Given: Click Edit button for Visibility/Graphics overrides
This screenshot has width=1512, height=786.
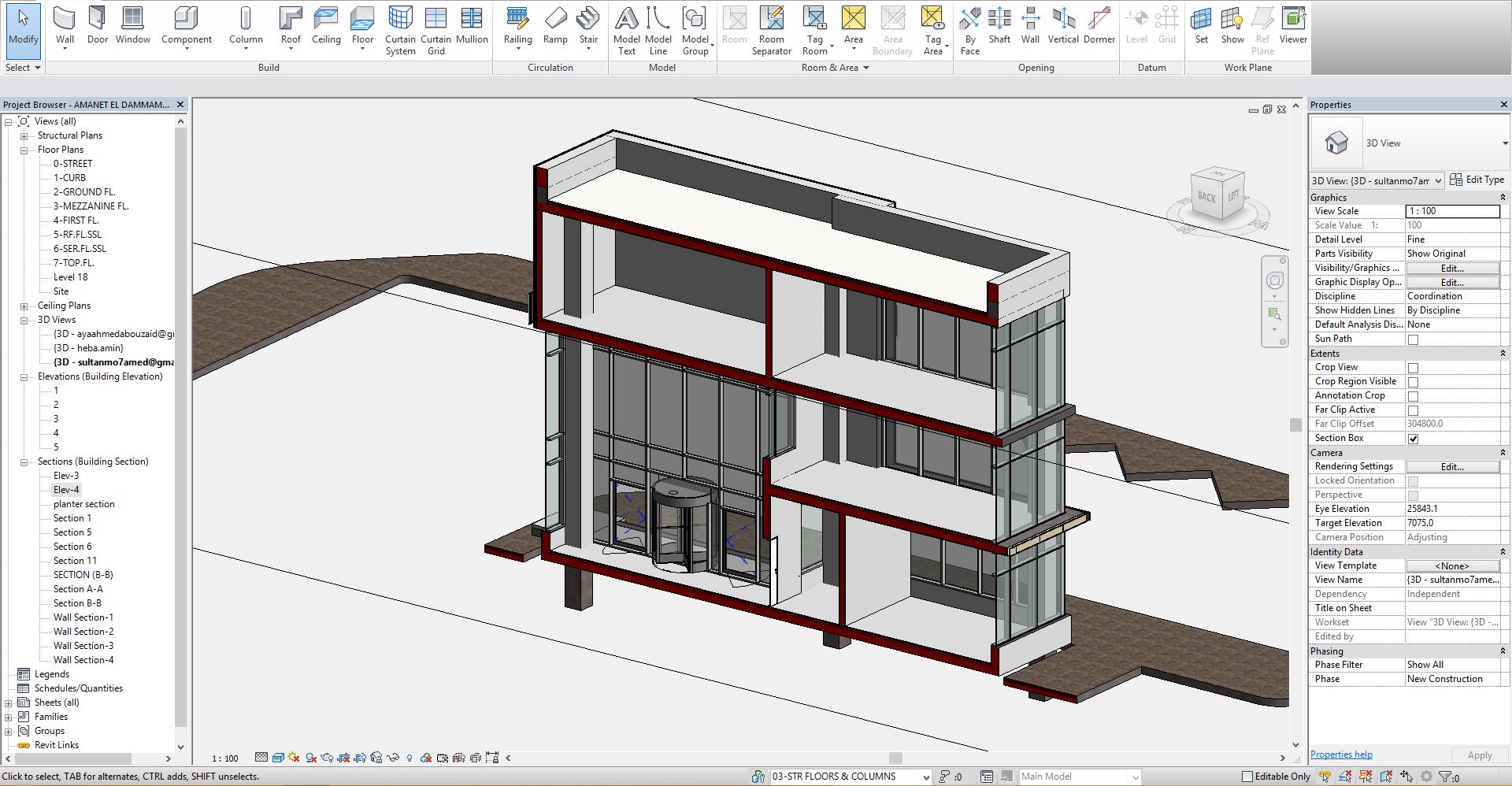Looking at the screenshot, I should click(x=1452, y=268).
